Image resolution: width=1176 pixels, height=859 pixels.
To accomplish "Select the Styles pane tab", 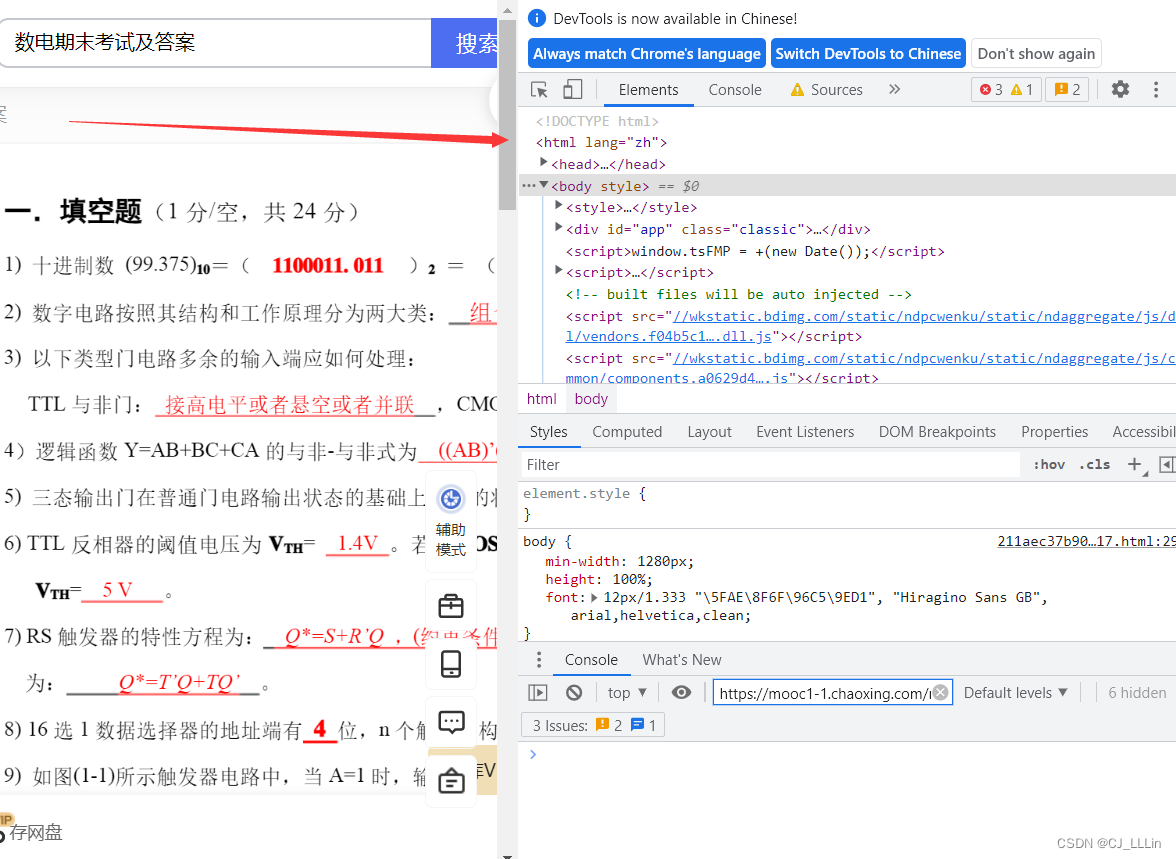I will coord(548,431).
